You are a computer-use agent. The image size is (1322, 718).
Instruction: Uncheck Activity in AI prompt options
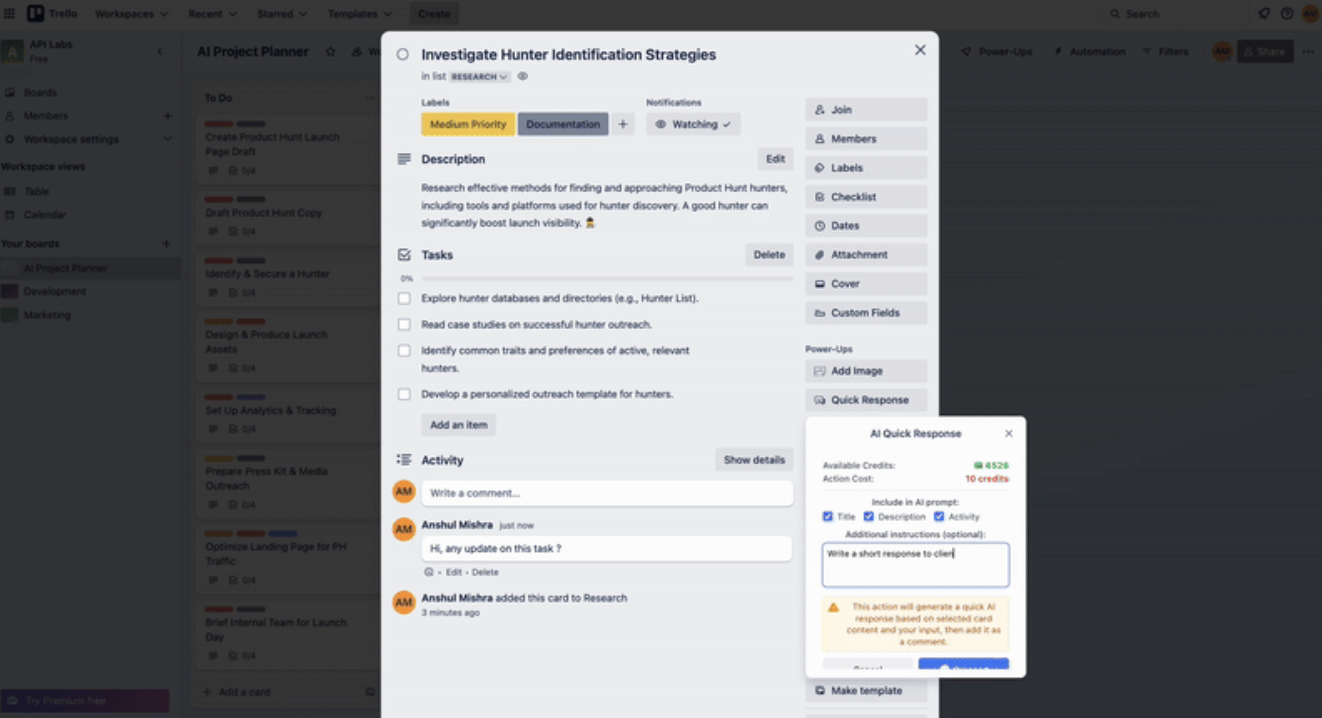(x=939, y=517)
